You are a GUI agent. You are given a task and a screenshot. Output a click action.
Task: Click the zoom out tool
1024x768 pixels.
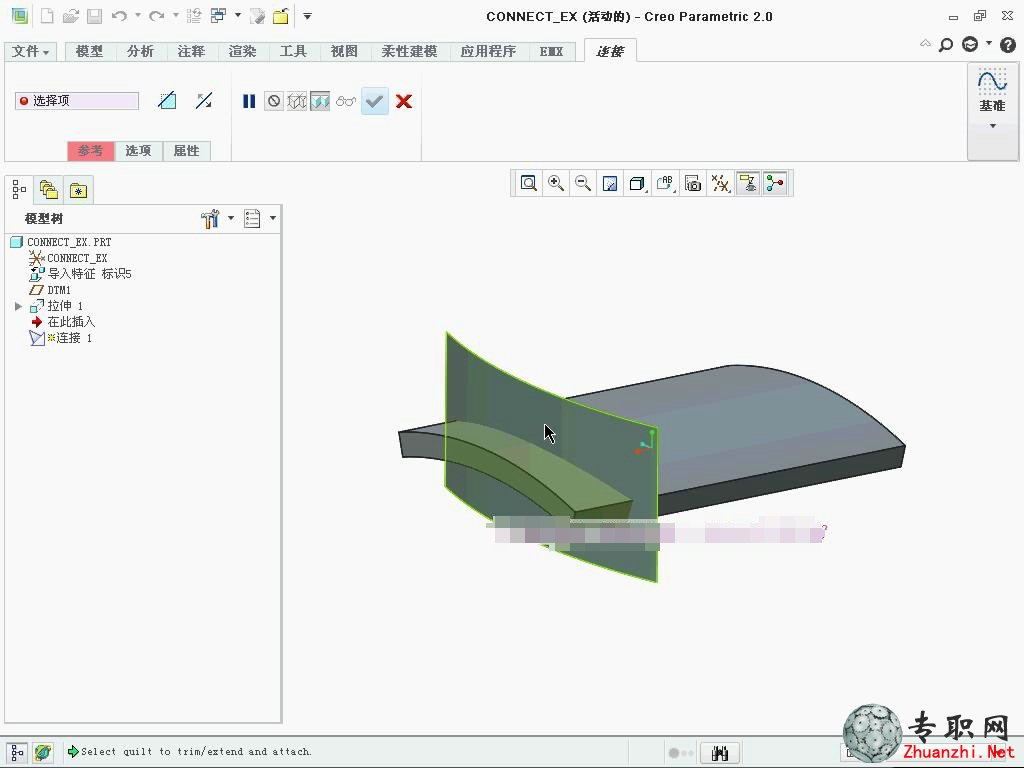(x=583, y=184)
